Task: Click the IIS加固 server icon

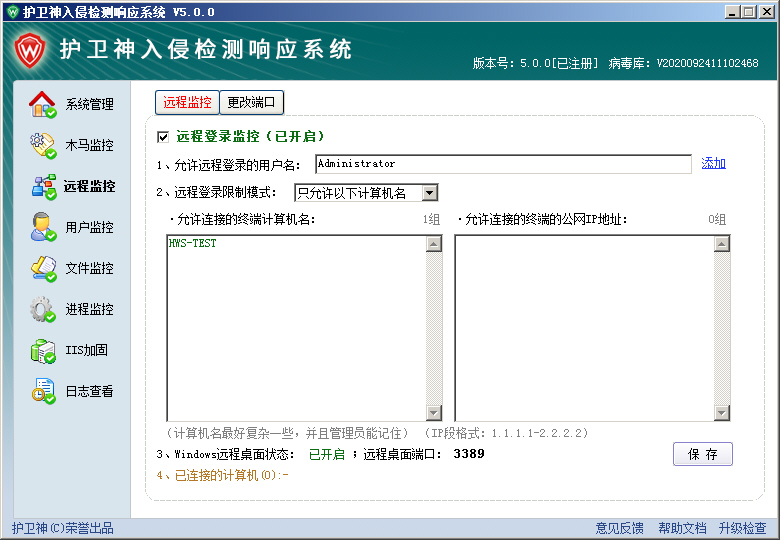Action: pyautogui.click(x=43, y=350)
